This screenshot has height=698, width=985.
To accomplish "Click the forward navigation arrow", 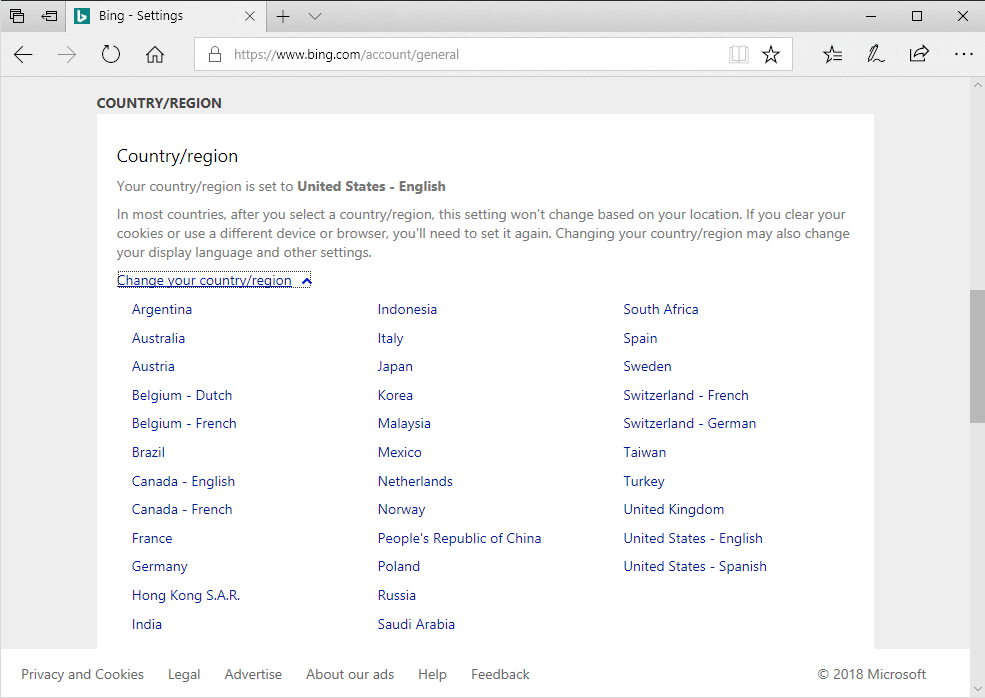I will (67, 55).
